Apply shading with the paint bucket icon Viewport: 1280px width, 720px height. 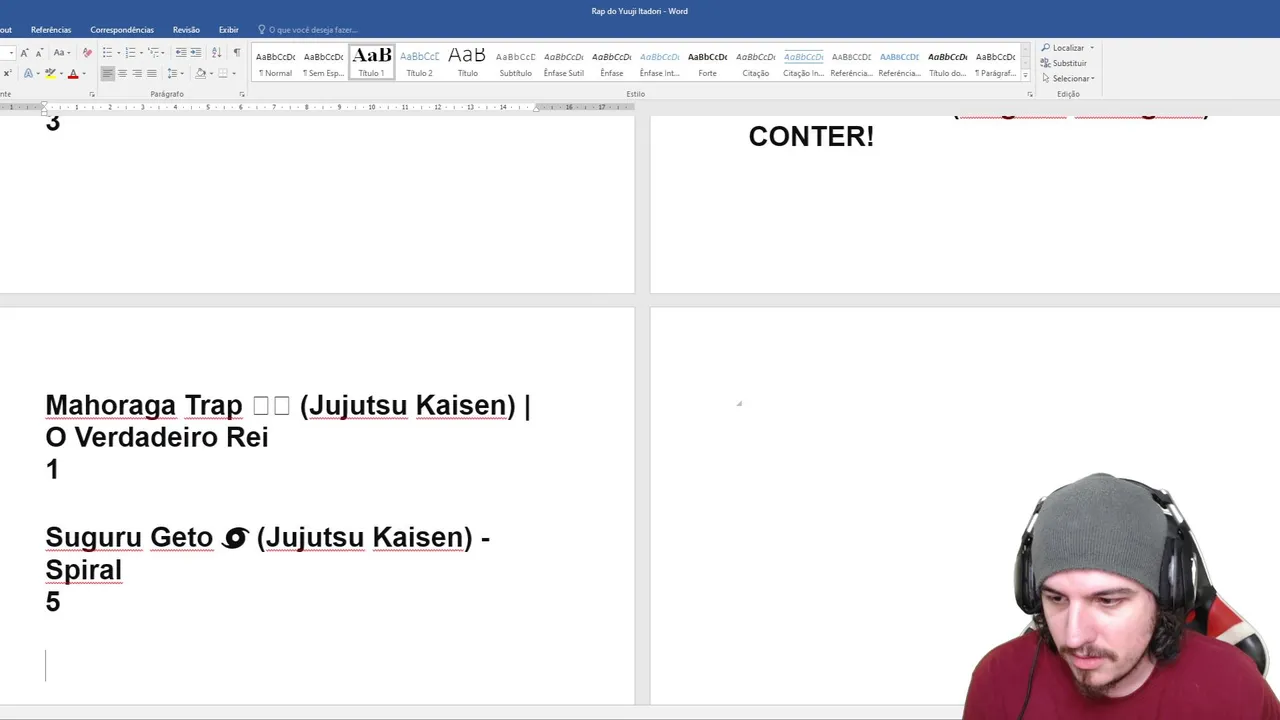(200, 73)
